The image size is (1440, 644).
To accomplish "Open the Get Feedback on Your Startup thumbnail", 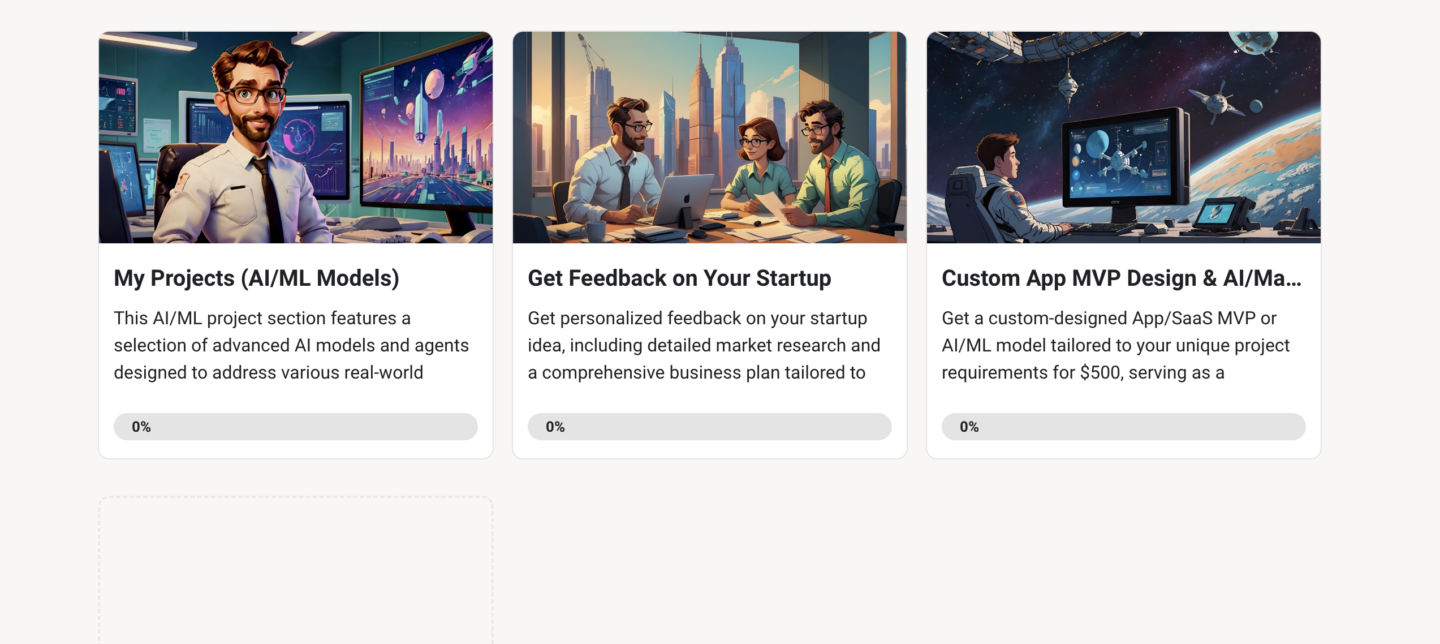I will 710,137.
